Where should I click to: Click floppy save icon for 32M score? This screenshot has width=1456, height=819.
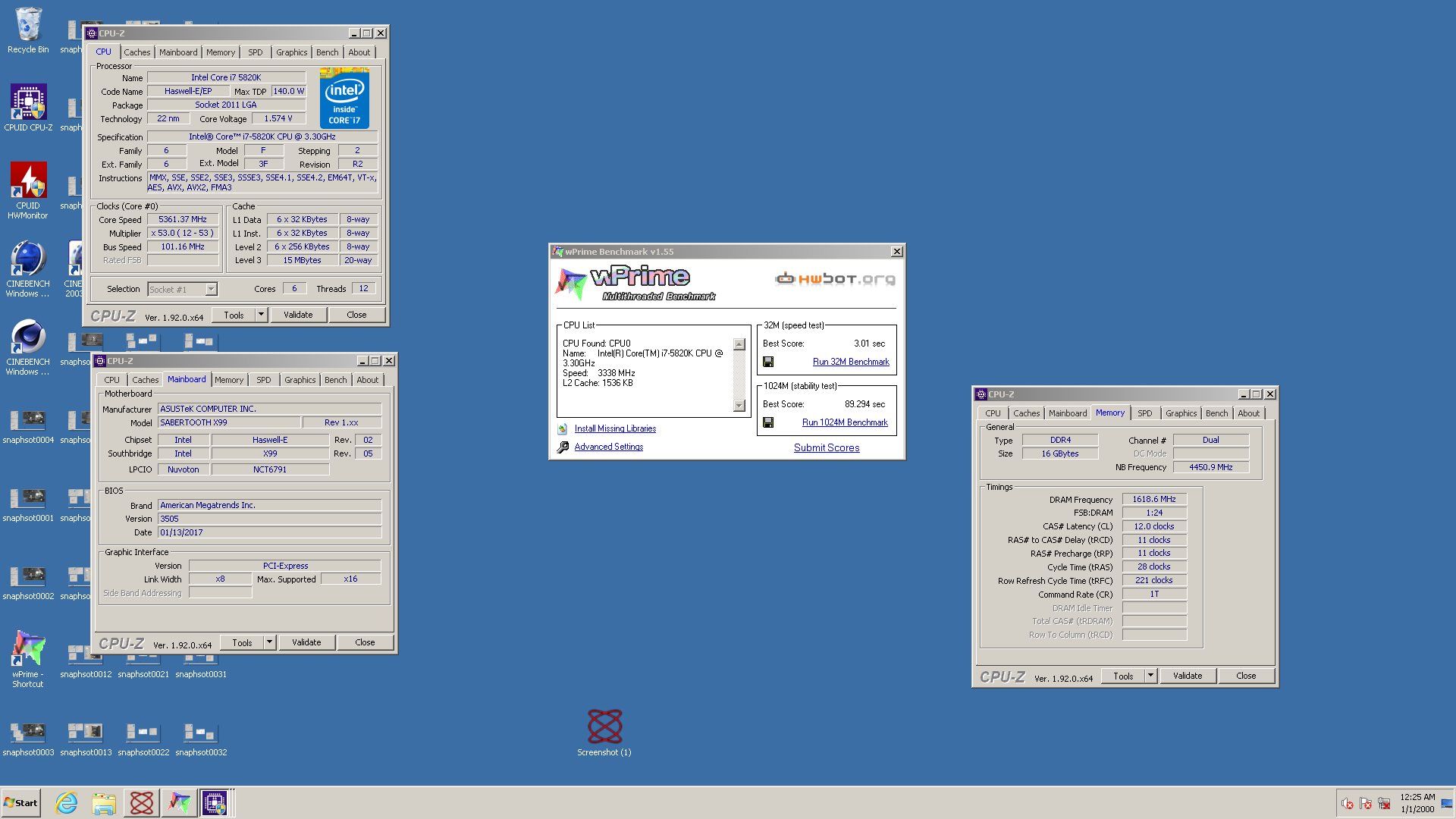pyautogui.click(x=768, y=362)
